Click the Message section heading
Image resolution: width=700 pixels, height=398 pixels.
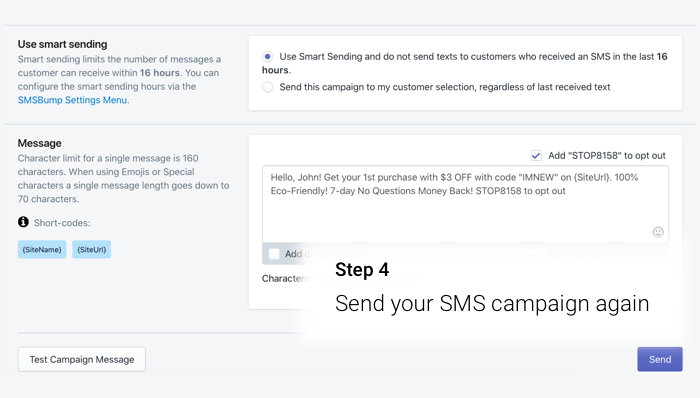click(x=40, y=143)
